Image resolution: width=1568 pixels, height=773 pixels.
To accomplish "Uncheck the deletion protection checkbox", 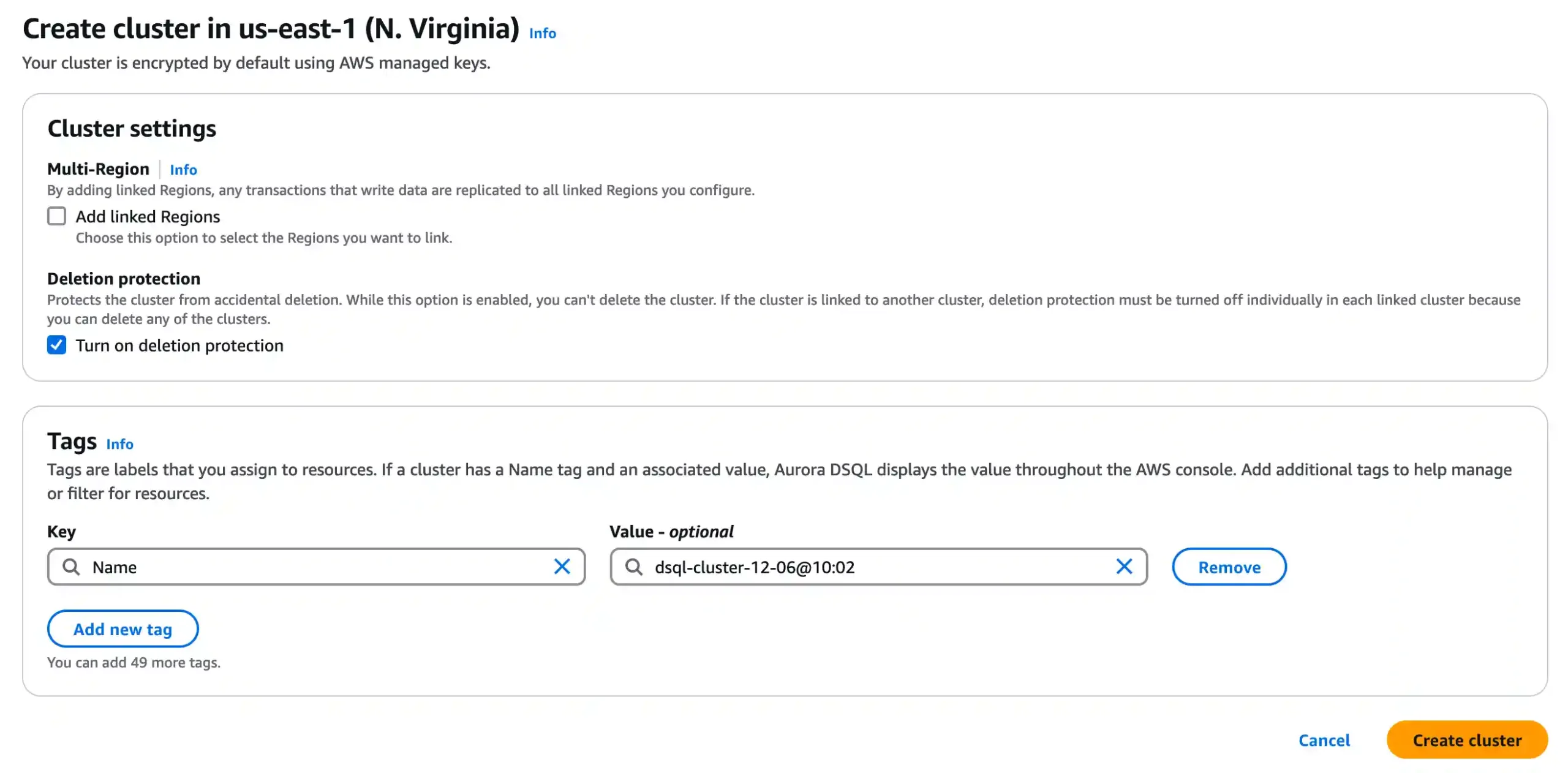I will click(x=57, y=345).
